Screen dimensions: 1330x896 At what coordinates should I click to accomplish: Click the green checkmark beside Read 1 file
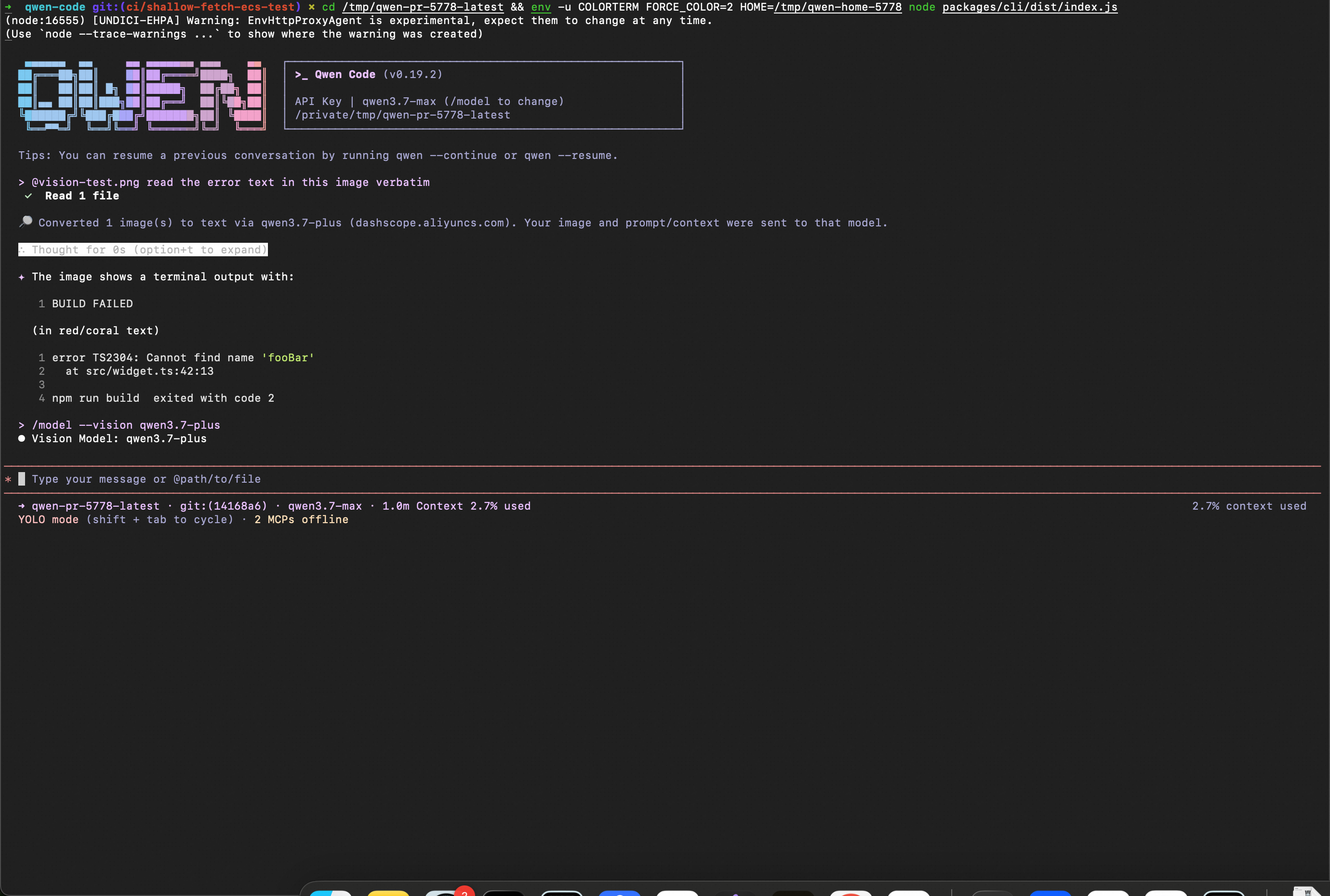28,196
